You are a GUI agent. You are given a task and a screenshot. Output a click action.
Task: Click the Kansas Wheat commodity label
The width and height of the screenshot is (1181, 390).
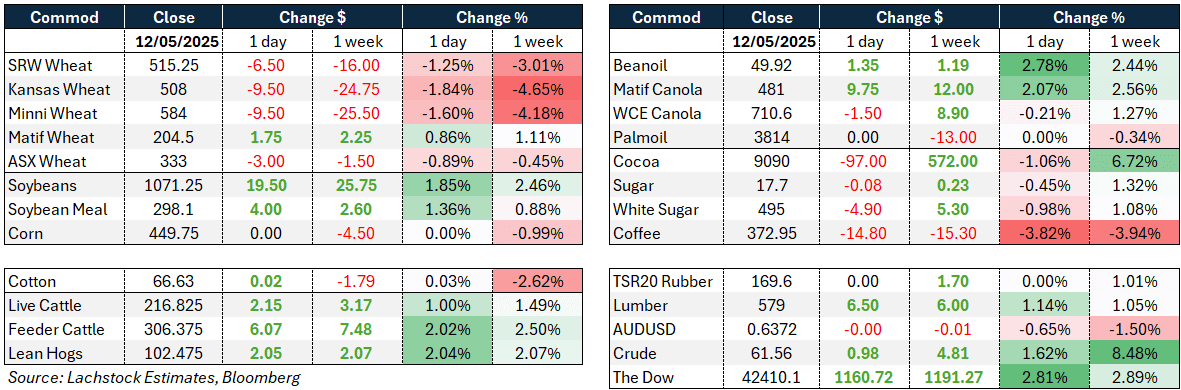tap(60, 90)
